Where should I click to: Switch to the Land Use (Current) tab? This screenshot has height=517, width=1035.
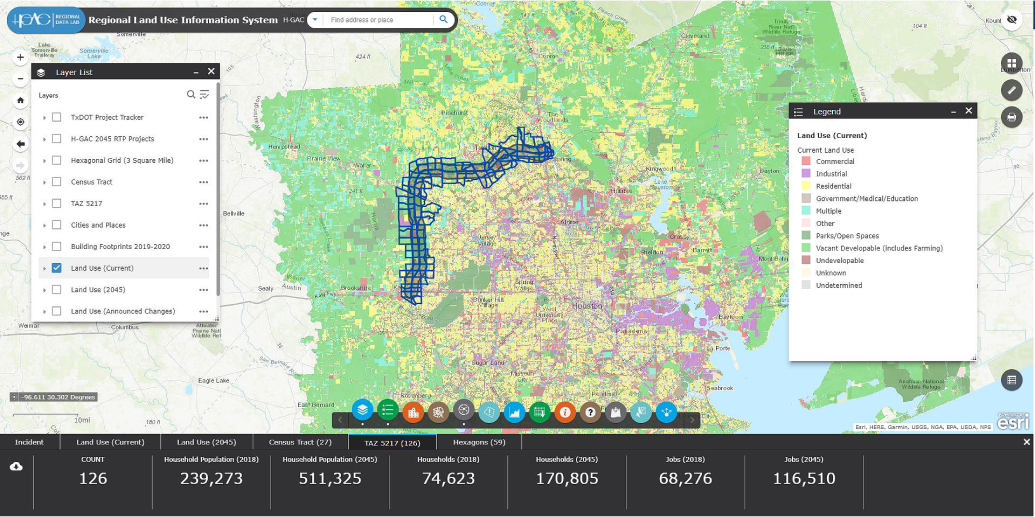110,442
